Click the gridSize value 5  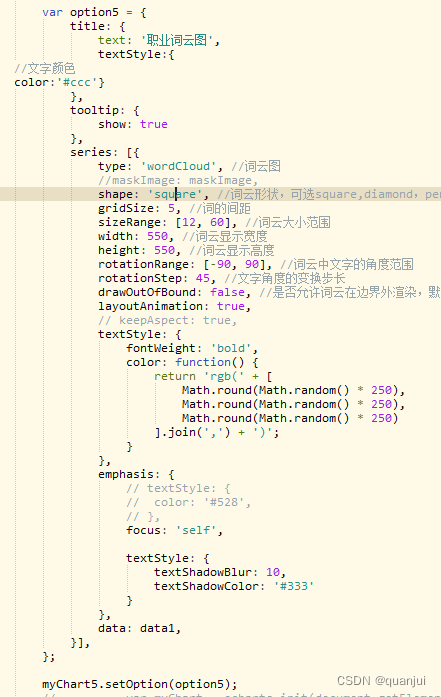tap(171, 208)
